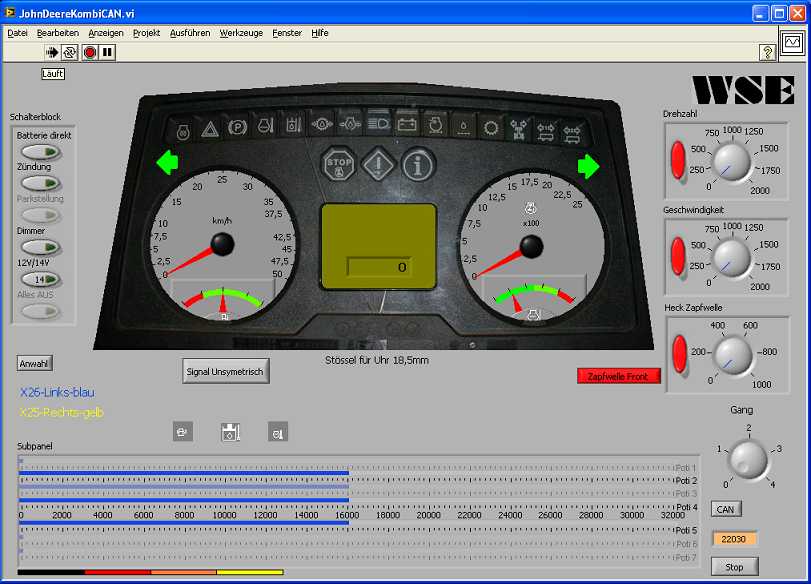Click the diamond exclamation warning lamp
The image size is (811, 584).
(379, 165)
